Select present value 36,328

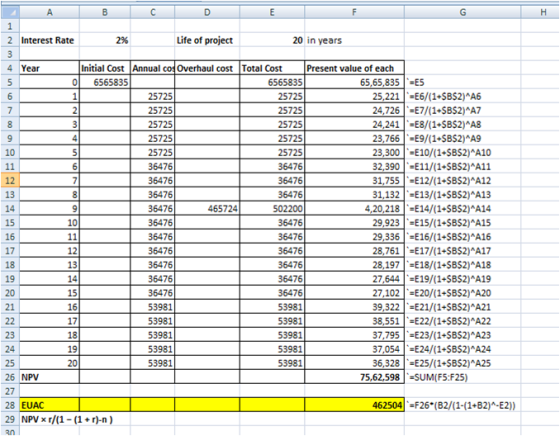(354, 363)
